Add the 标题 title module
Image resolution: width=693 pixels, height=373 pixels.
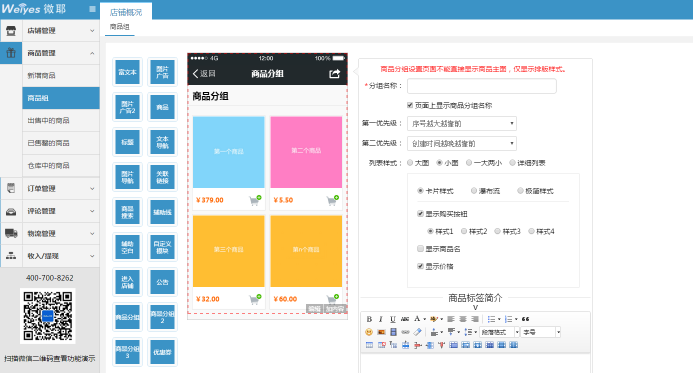[x=127, y=142]
